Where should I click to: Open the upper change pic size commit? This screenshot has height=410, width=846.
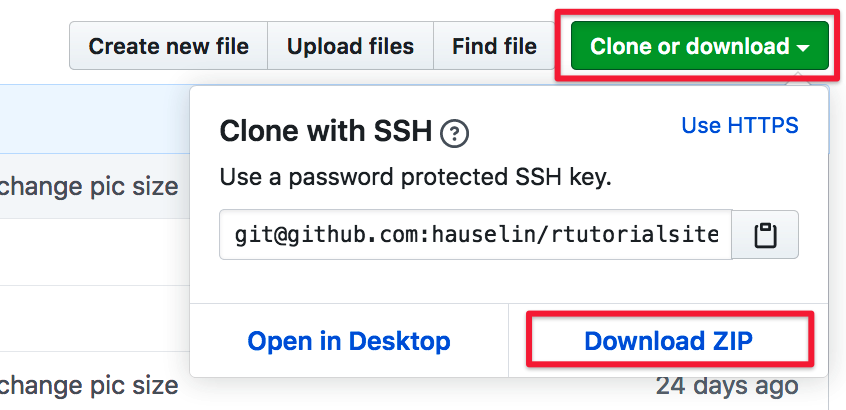point(89,187)
